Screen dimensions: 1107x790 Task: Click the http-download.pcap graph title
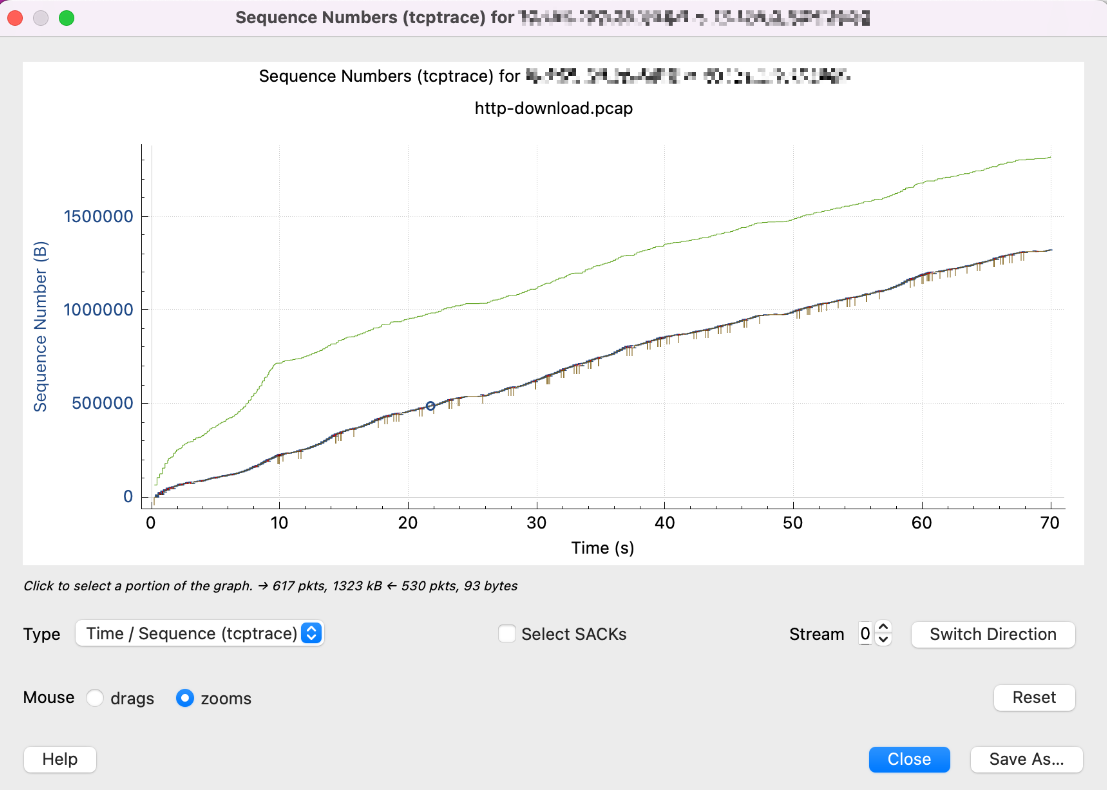553,108
